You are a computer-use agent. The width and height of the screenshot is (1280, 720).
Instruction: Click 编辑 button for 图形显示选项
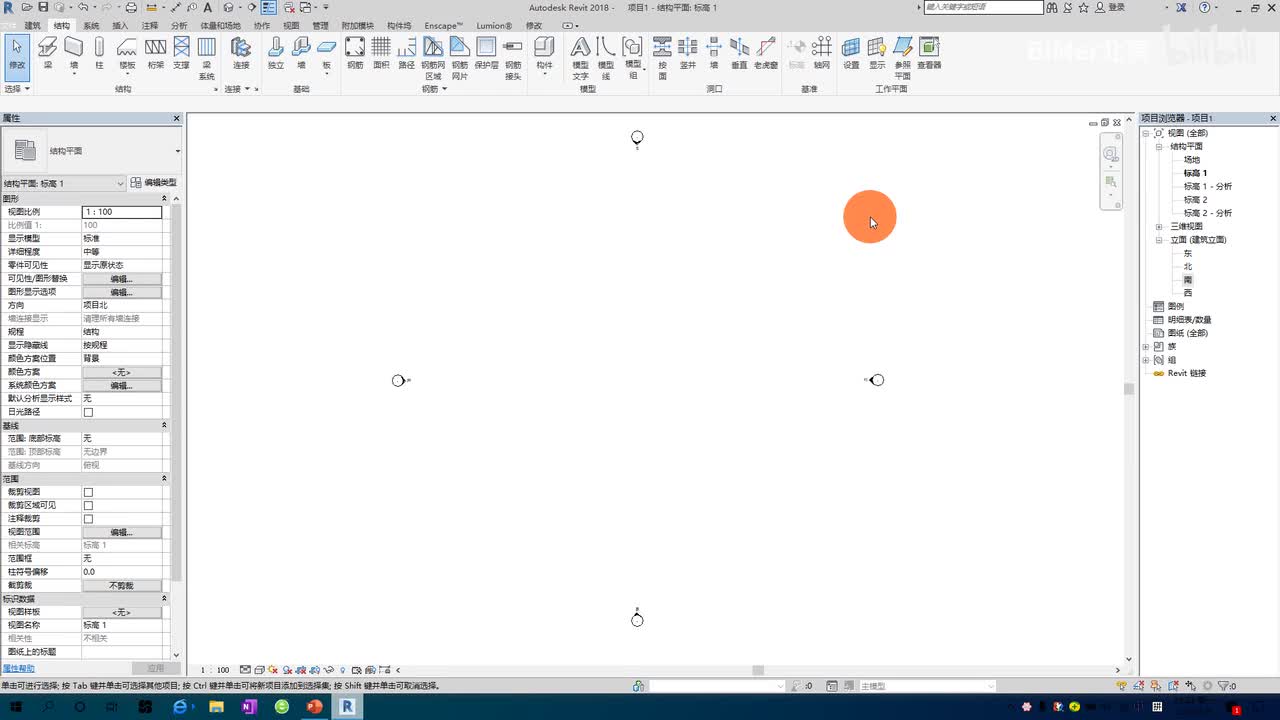[x=121, y=292]
